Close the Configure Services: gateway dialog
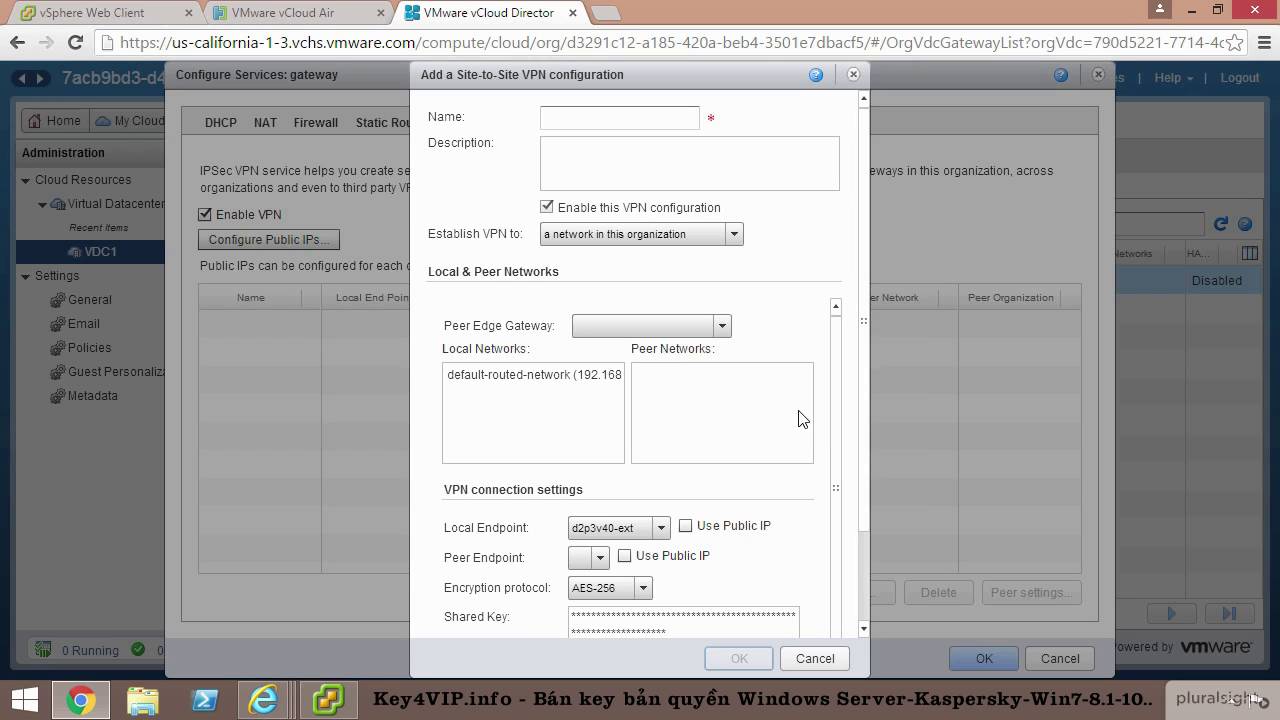1280x720 pixels. tap(1098, 74)
